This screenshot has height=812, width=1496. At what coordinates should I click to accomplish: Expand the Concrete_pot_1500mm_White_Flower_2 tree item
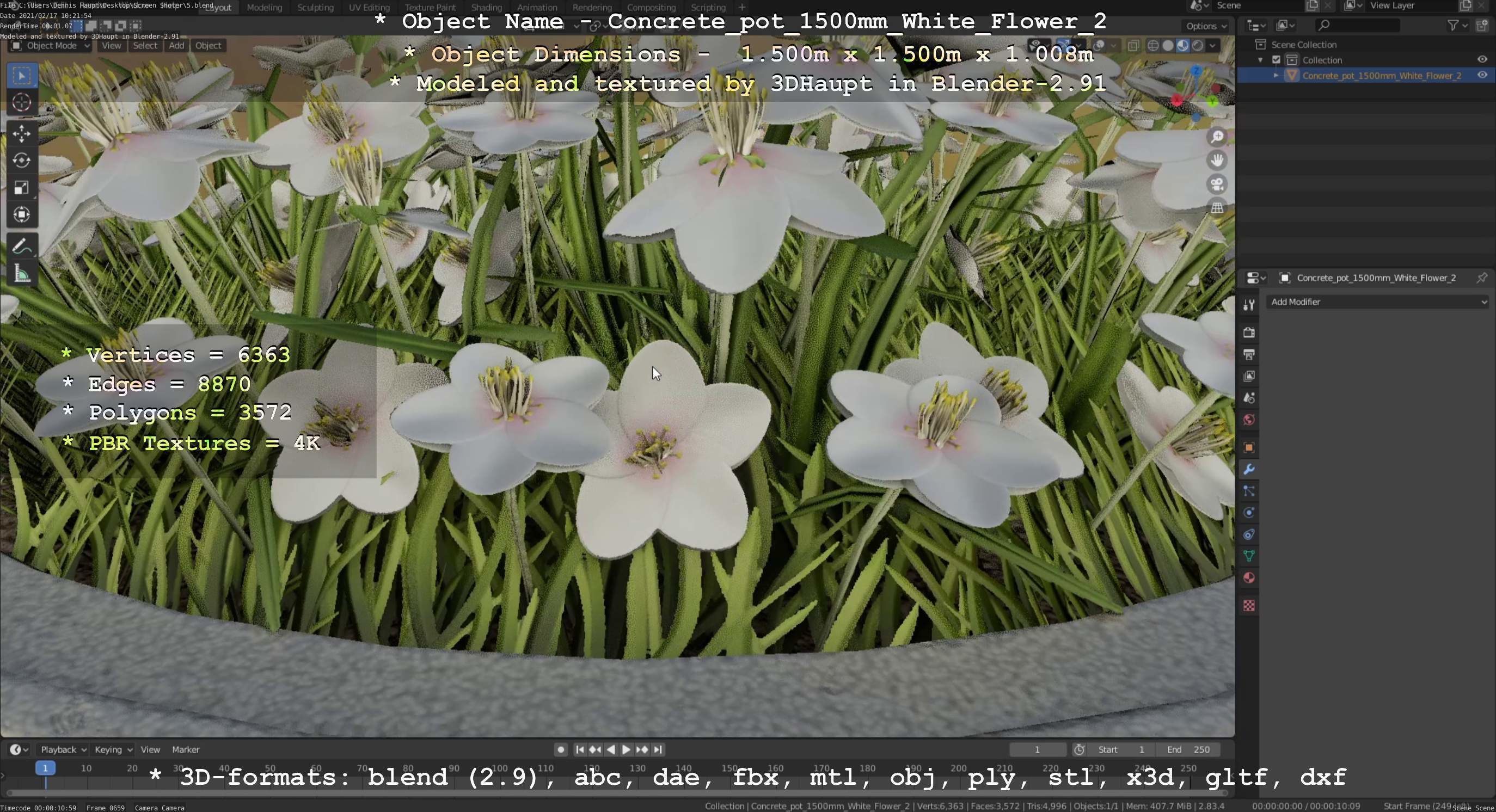click(1276, 76)
